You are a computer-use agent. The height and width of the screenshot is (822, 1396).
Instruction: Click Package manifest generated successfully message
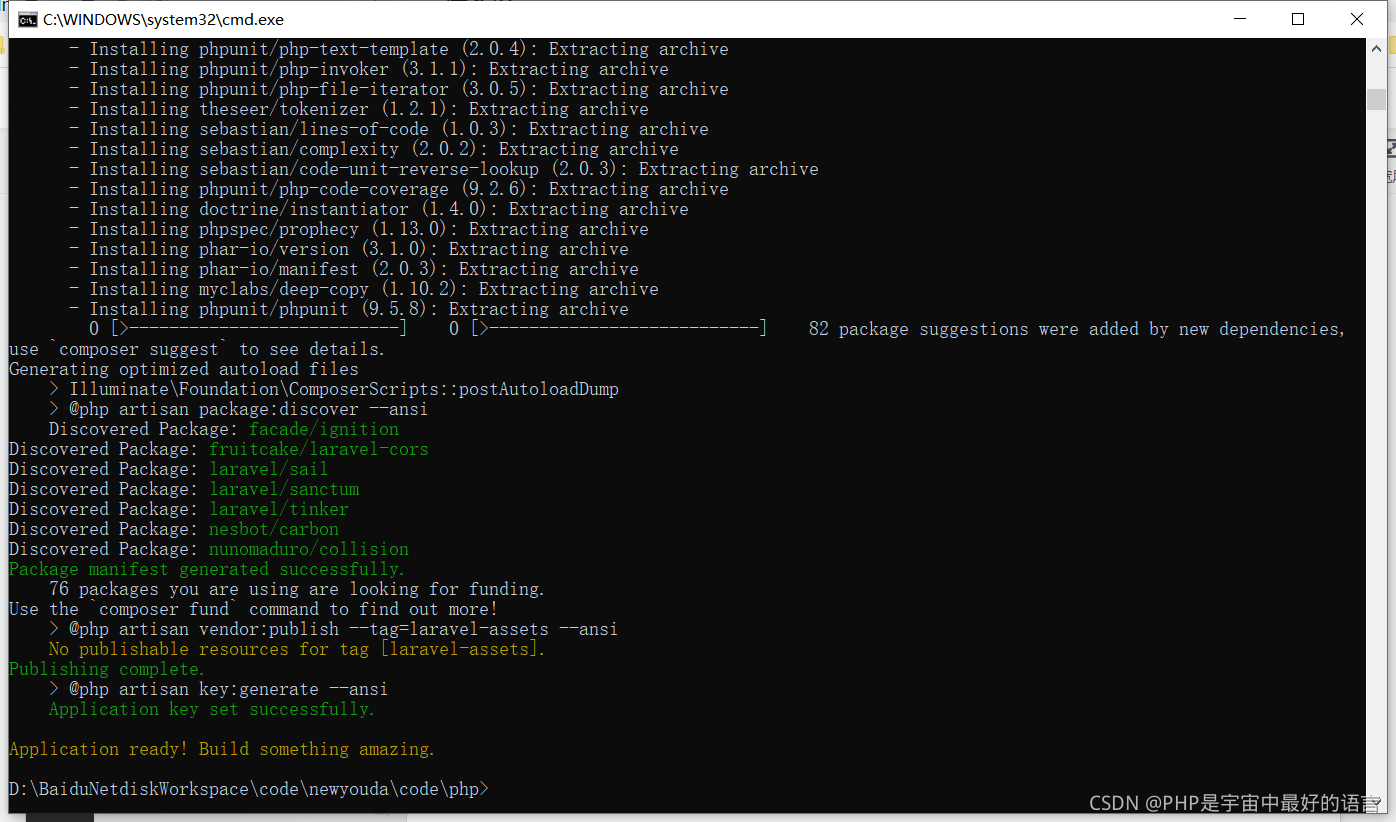pyautogui.click(x=204, y=568)
